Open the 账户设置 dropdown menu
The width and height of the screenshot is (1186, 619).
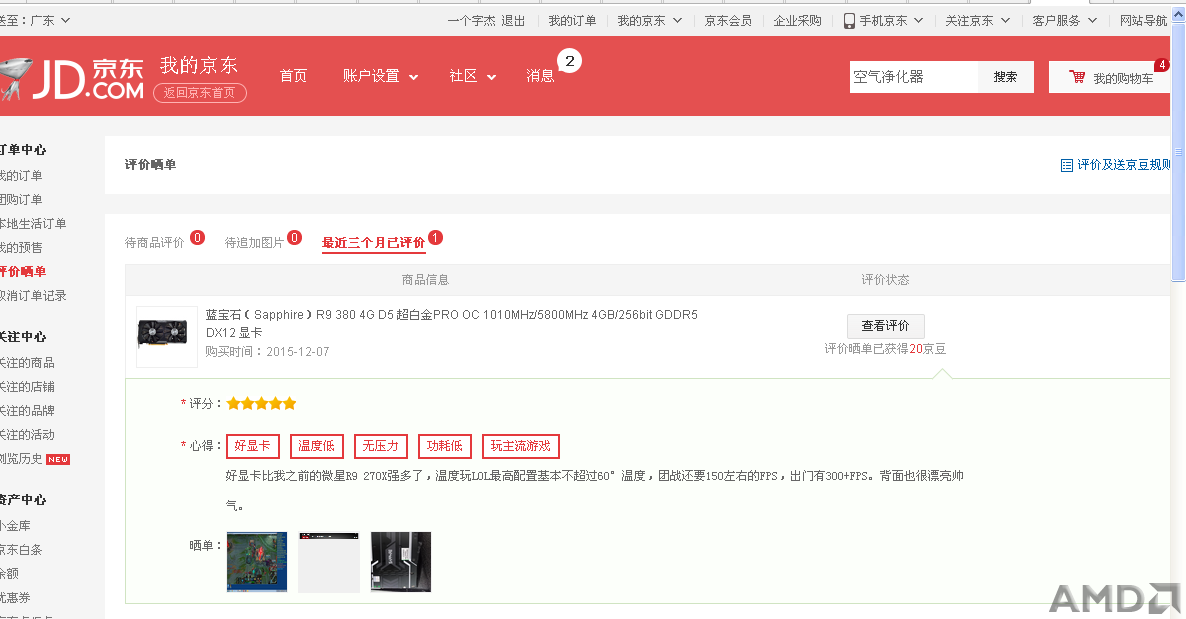[x=380, y=76]
